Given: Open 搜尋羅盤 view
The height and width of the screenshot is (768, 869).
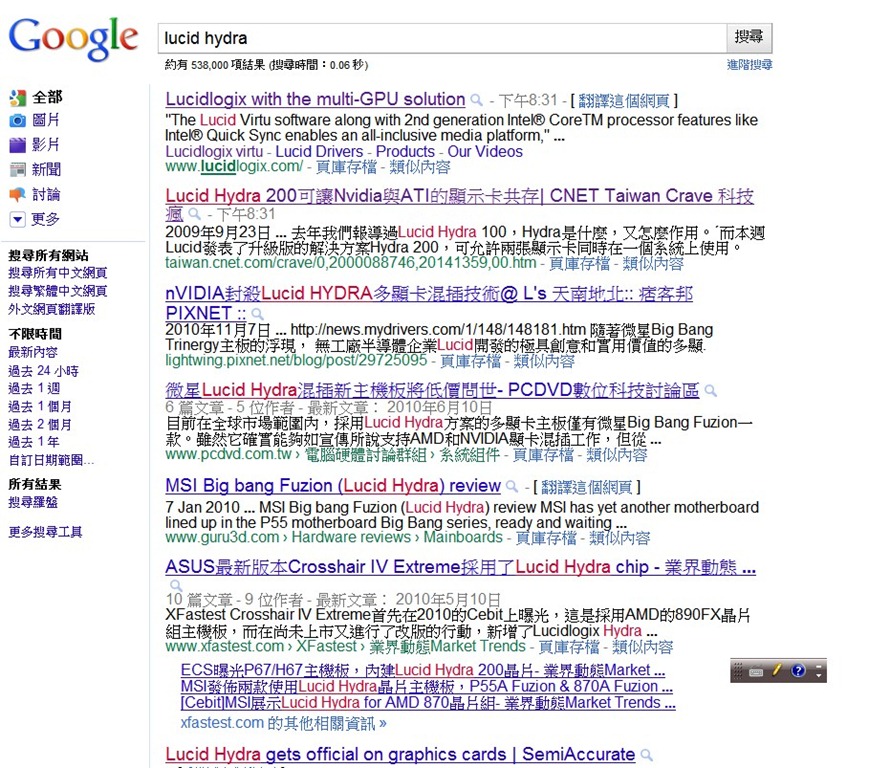Looking at the screenshot, I should (x=33, y=503).
